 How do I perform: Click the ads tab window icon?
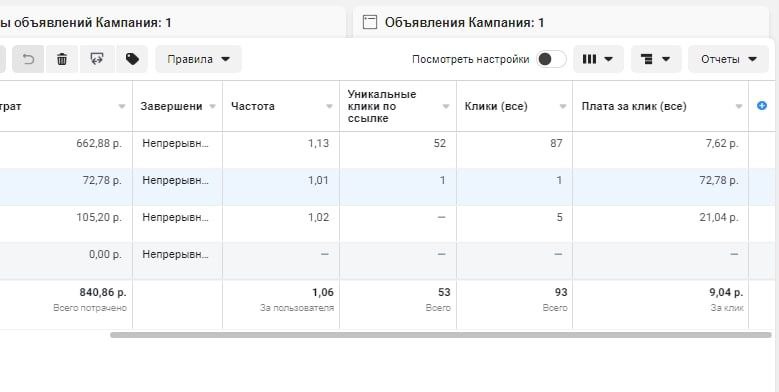[x=370, y=22]
